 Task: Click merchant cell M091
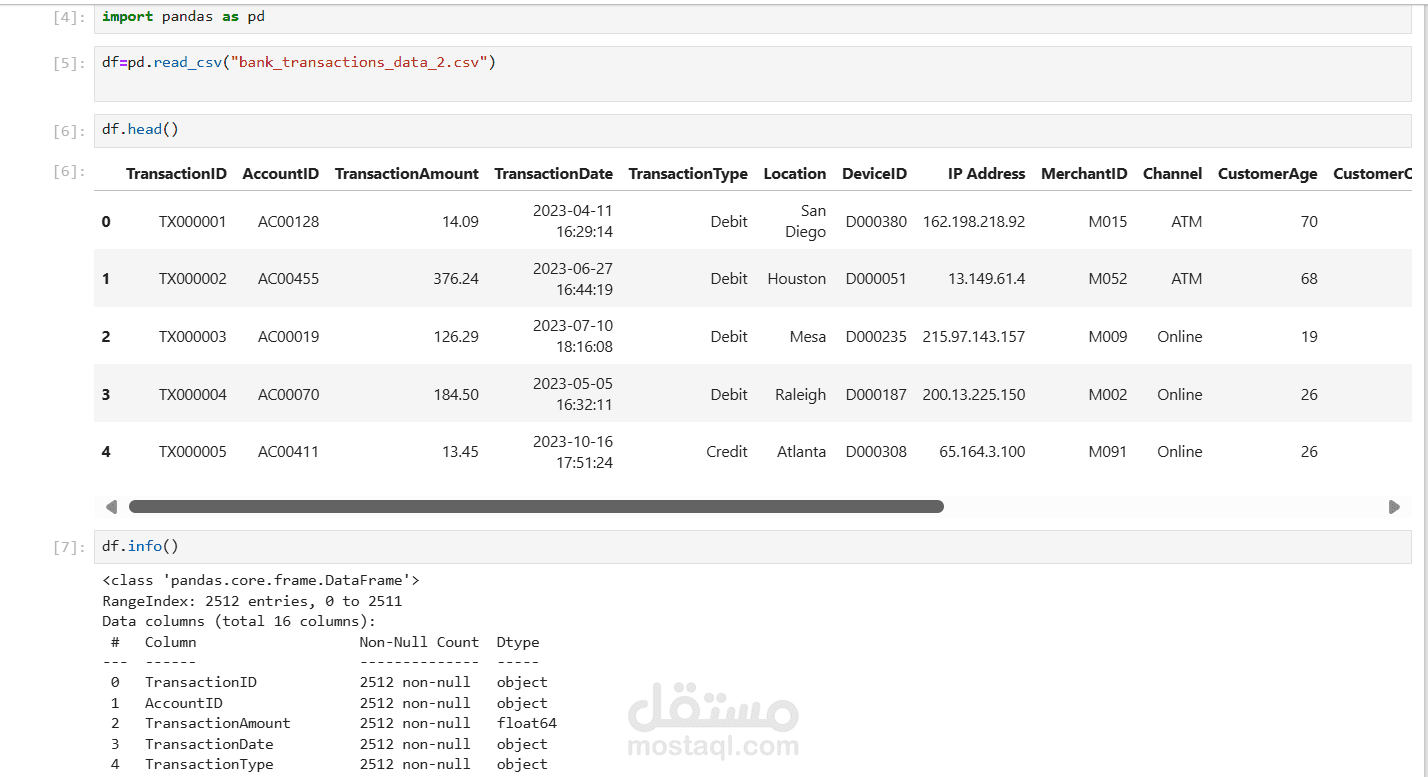coord(1108,452)
